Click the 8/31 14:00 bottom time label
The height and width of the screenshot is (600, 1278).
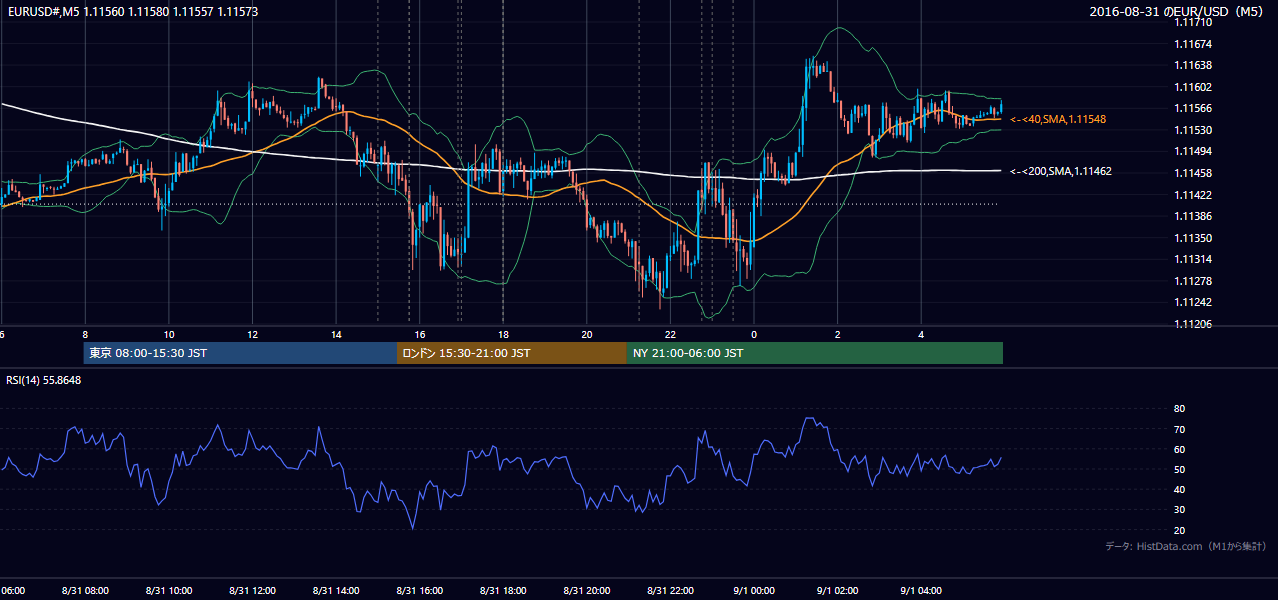pos(336,590)
